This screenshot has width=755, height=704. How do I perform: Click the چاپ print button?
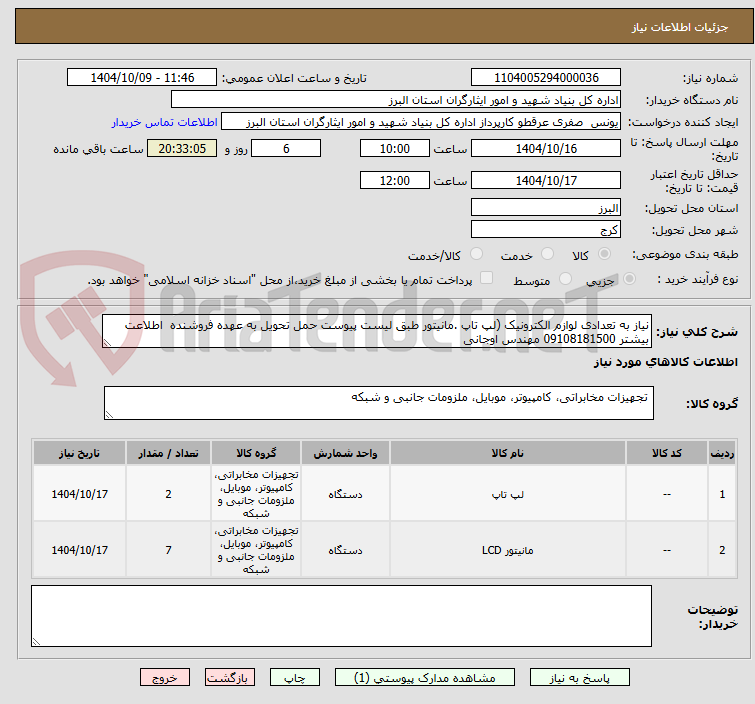295,678
